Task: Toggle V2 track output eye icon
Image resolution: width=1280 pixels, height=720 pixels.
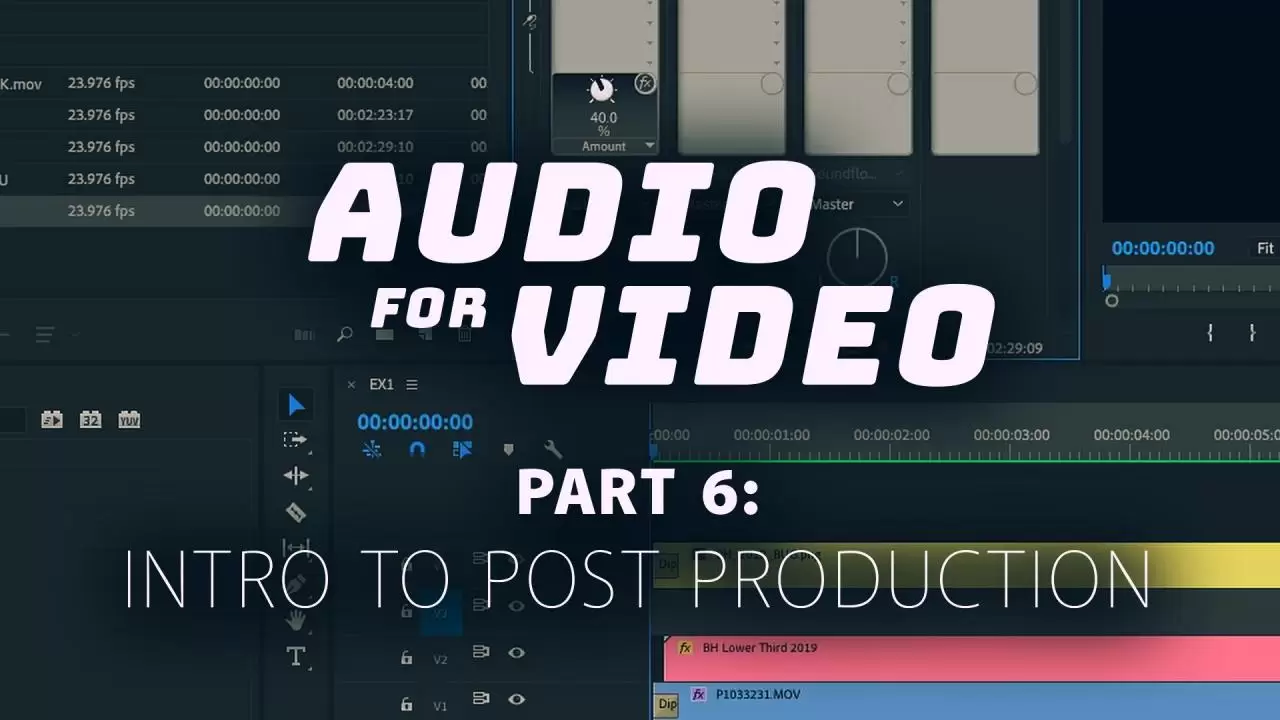Action: pos(517,653)
